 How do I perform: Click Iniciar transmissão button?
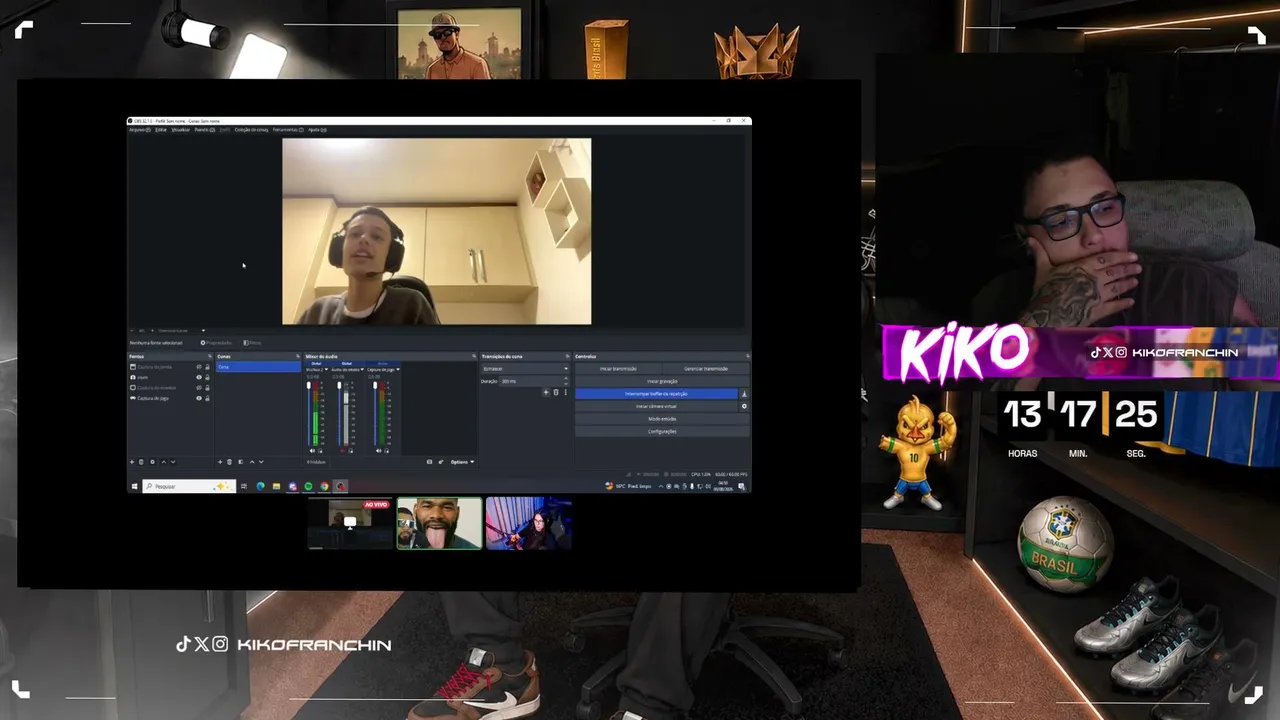click(618, 369)
